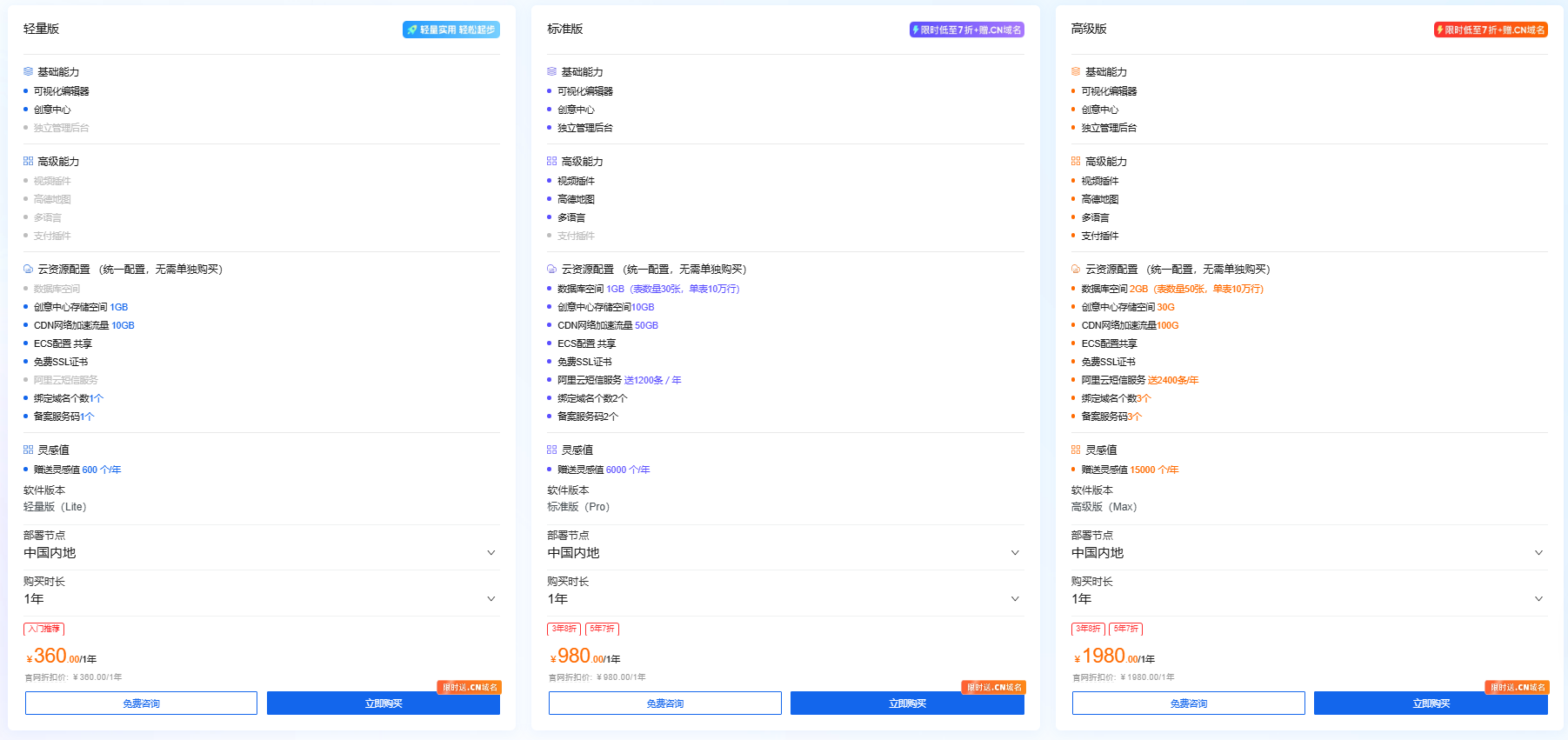The image size is (1568, 740).
Task: Click the orange 高级能力 icon in 高级版 card
Action: [x=1076, y=161]
